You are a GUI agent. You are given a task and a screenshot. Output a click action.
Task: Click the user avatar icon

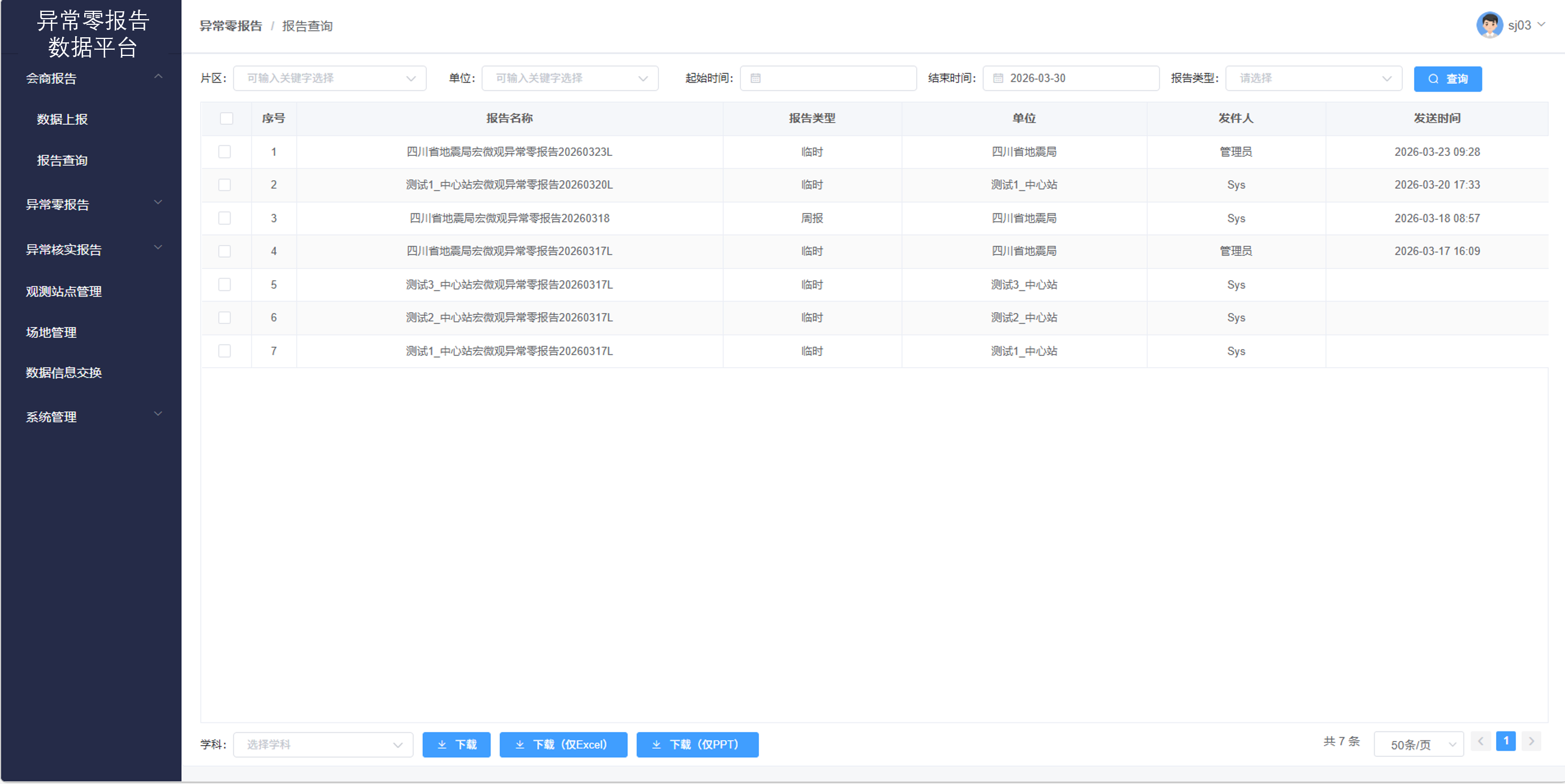coord(1489,25)
